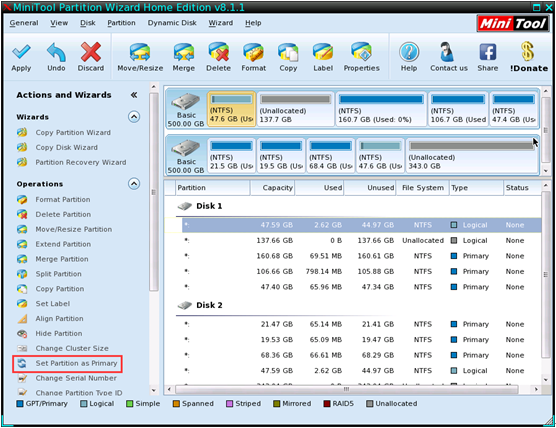Choose Delete Partition operation in sidebar
Viewport: 556px width, 428px height.
pos(63,214)
